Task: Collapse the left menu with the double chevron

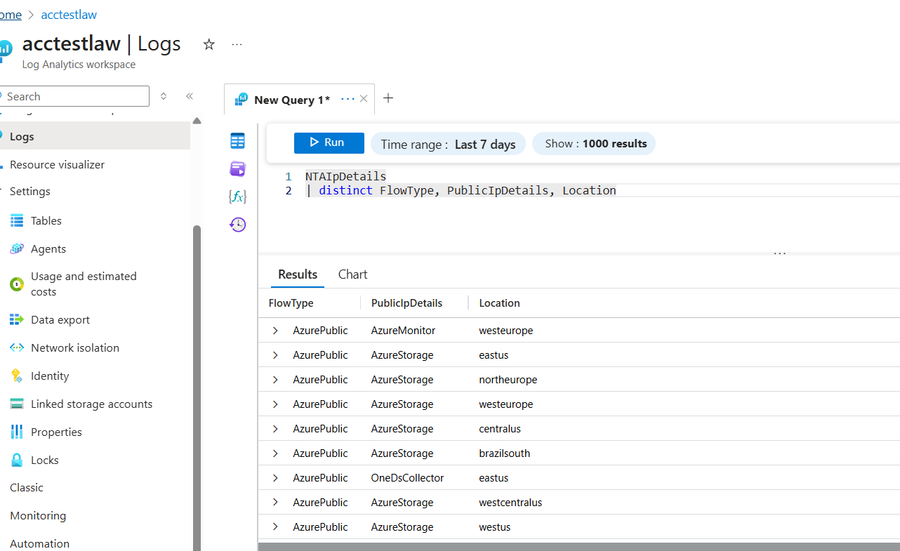Action: coord(189,96)
